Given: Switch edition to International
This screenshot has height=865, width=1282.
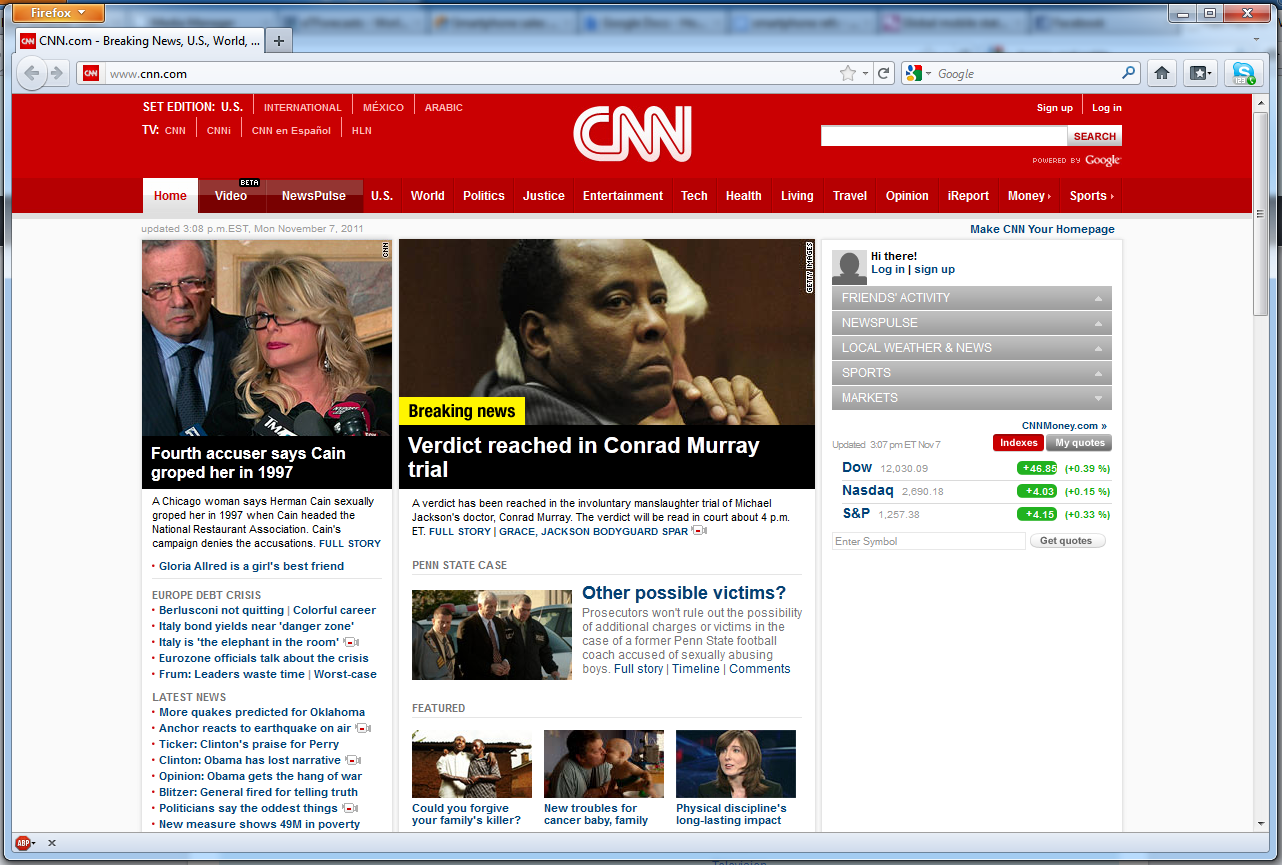Looking at the screenshot, I should tap(303, 108).
